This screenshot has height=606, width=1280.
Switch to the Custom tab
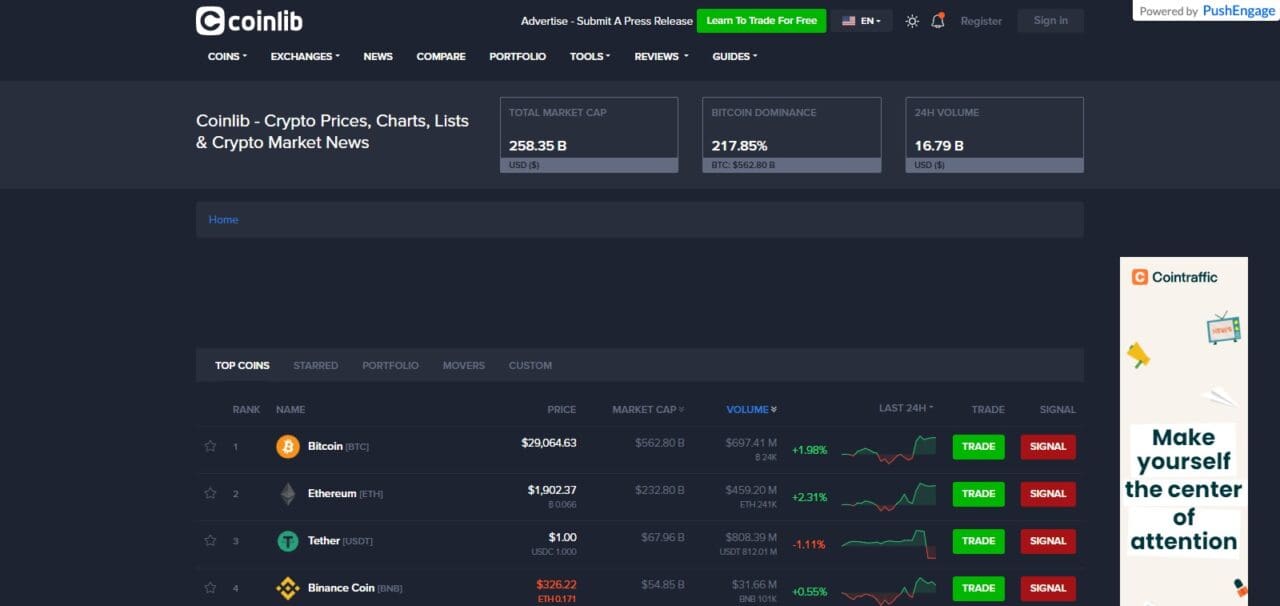pyautogui.click(x=530, y=365)
